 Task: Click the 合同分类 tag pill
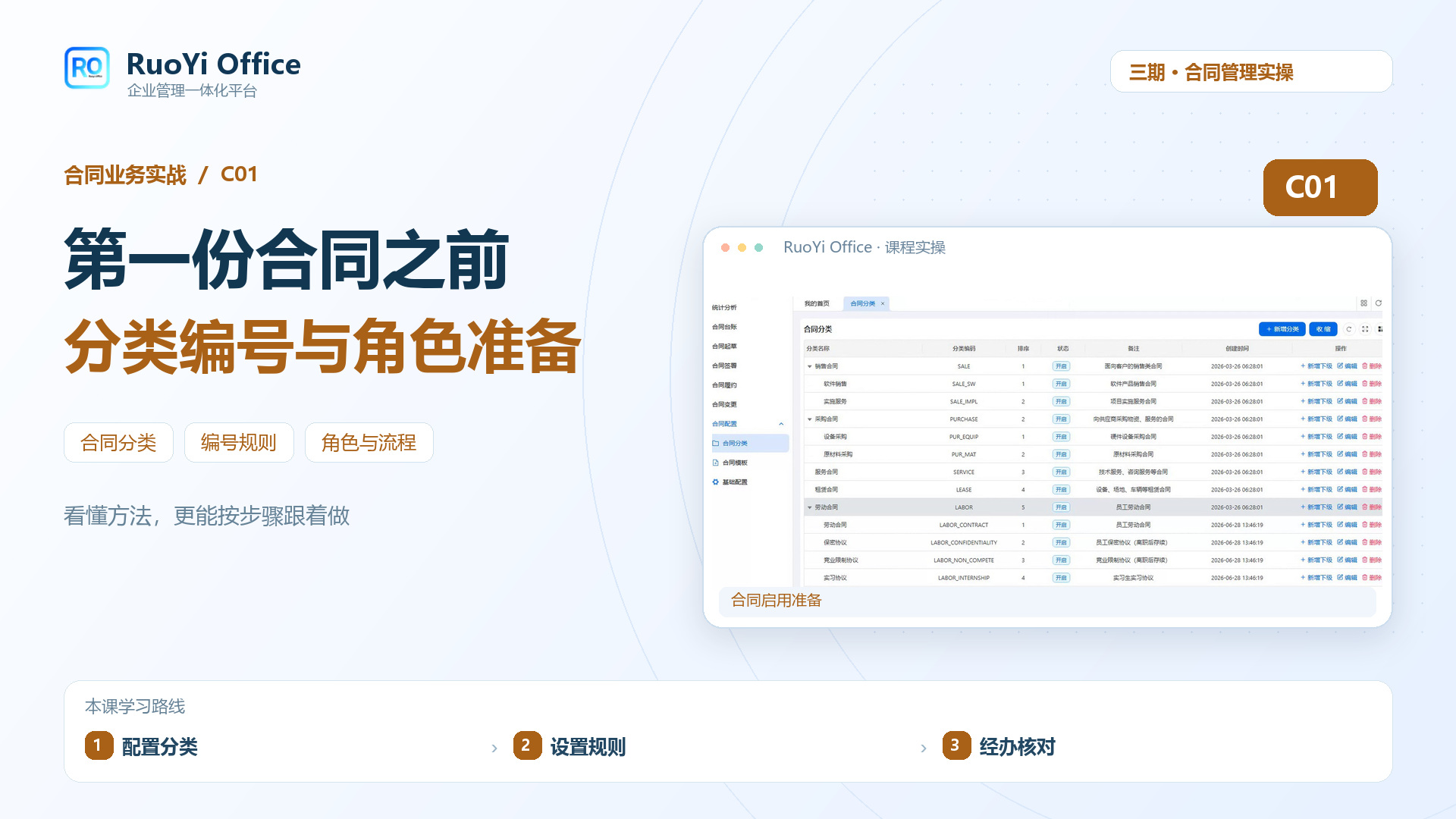118,442
